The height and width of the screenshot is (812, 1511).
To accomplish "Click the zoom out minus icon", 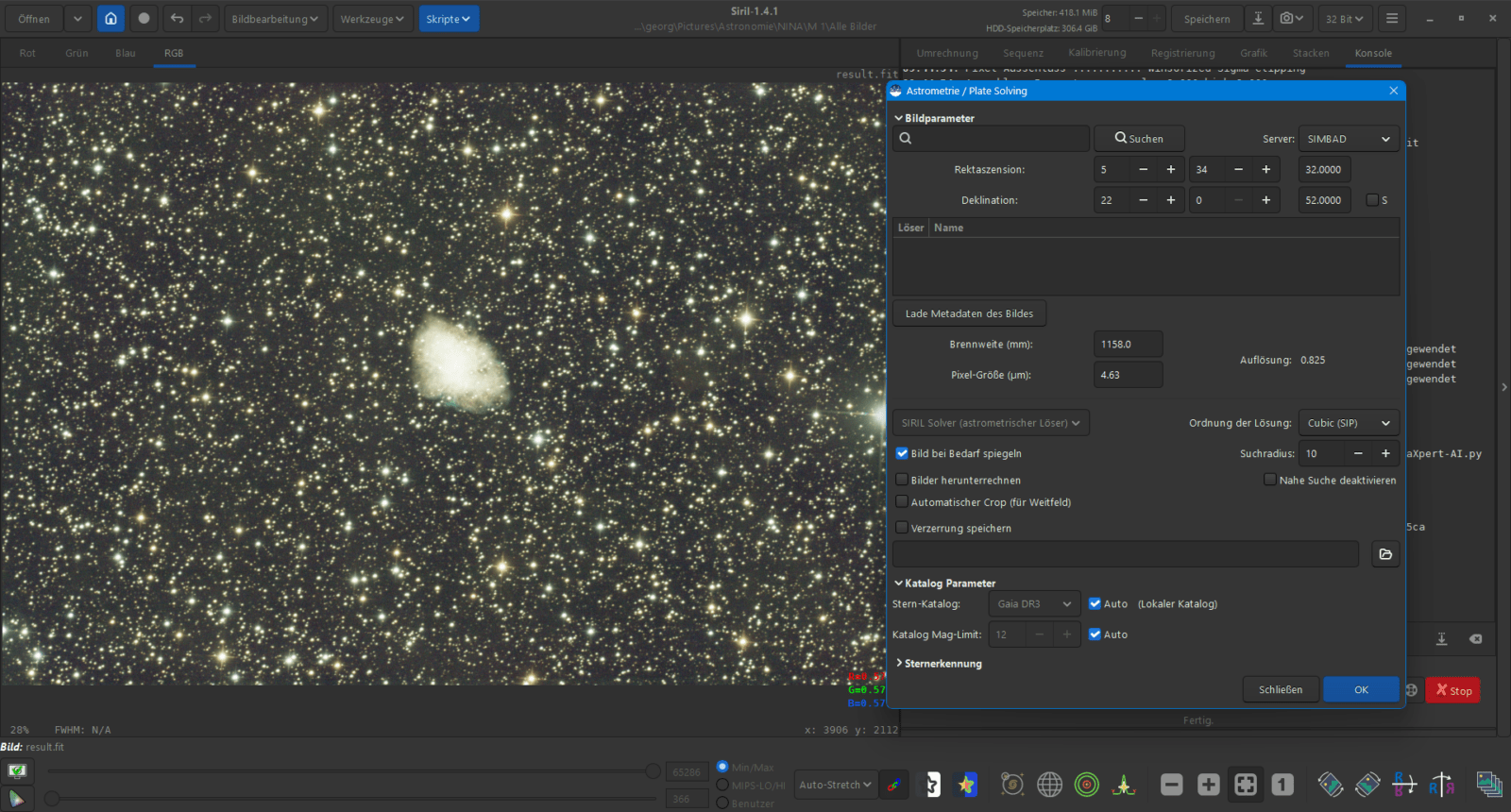I will point(1171,785).
